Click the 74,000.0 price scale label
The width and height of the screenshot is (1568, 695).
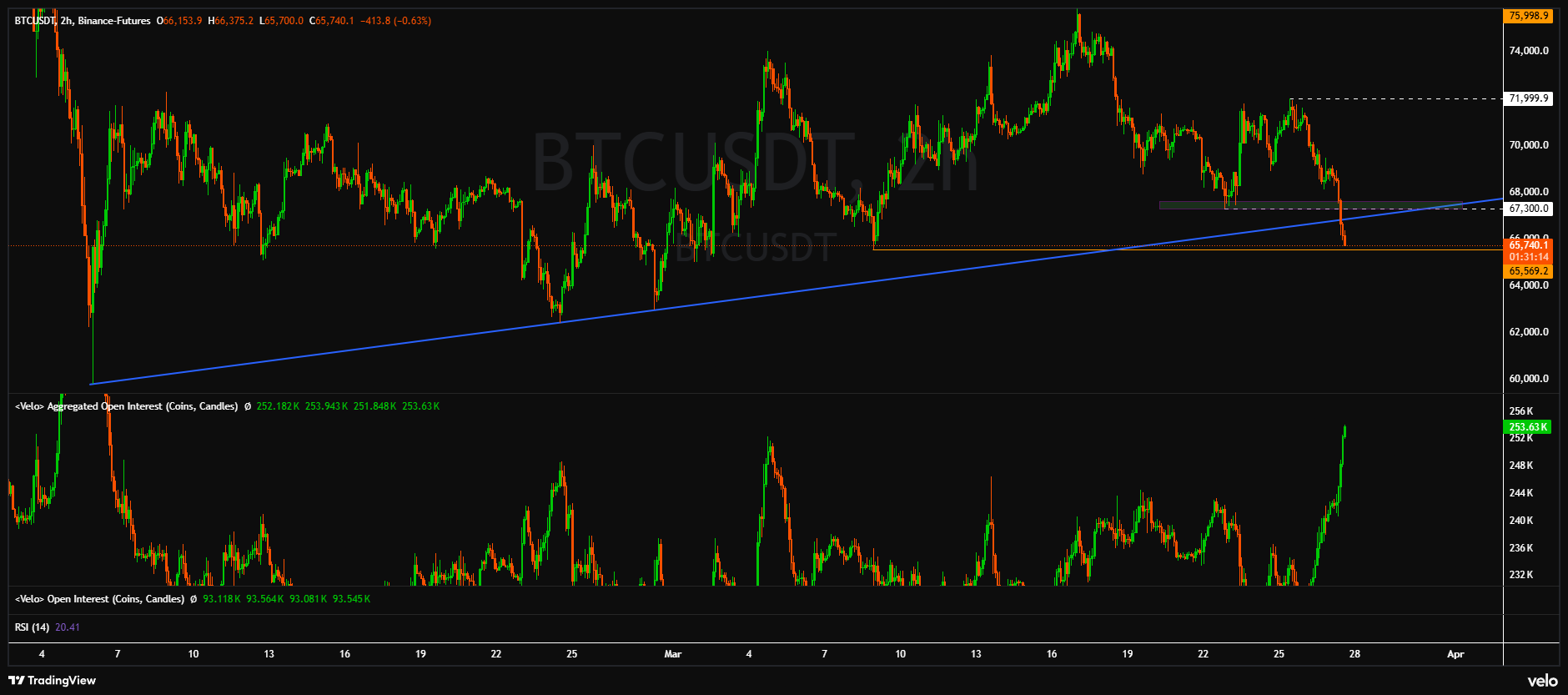[1528, 51]
